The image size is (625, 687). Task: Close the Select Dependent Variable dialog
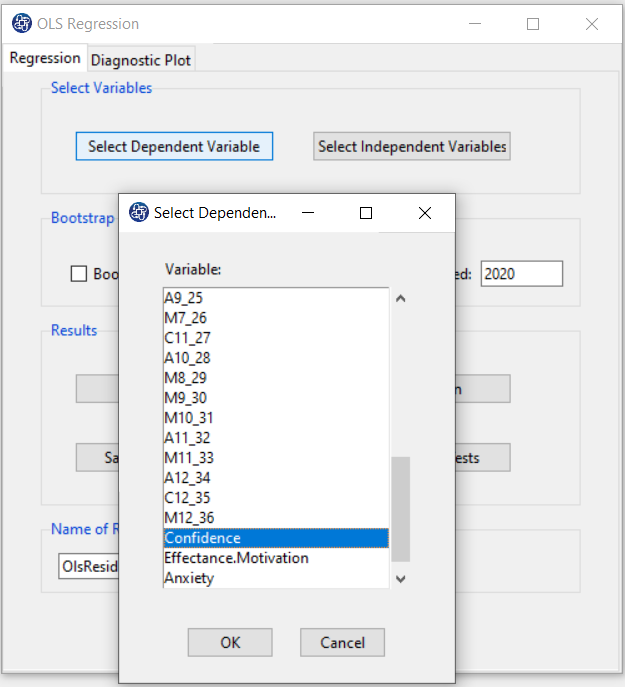coord(425,213)
